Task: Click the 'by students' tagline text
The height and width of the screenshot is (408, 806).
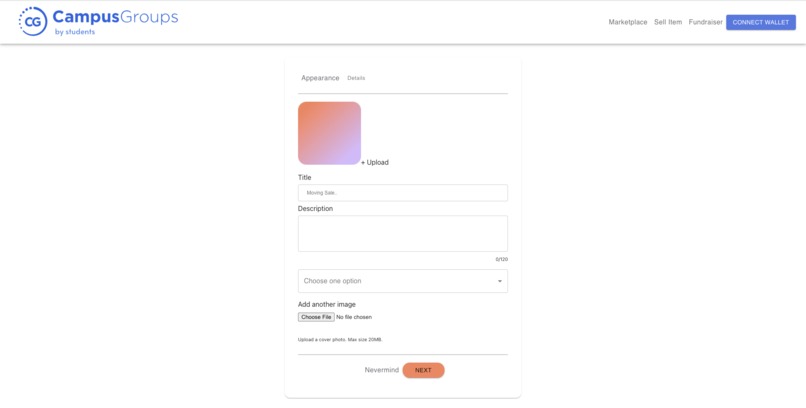Action: click(x=75, y=32)
